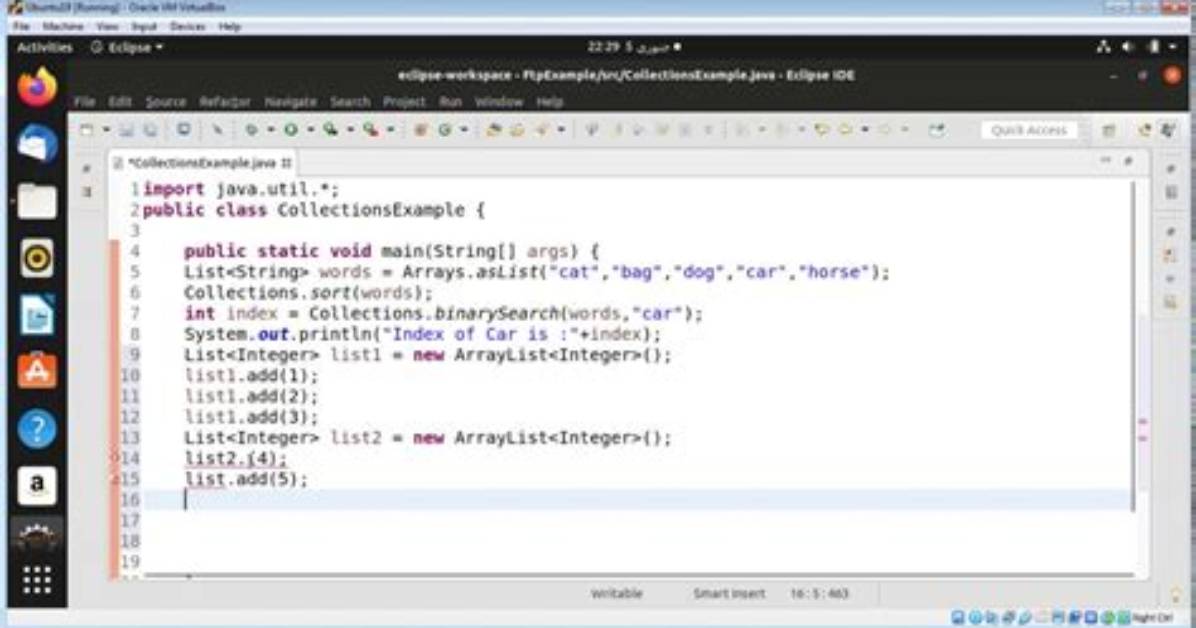Image resolution: width=1196 pixels, height=628 pixels.
Task: Click the editor vertical scrollbar
Action: pyautogui.click(x=1133, y=347)
